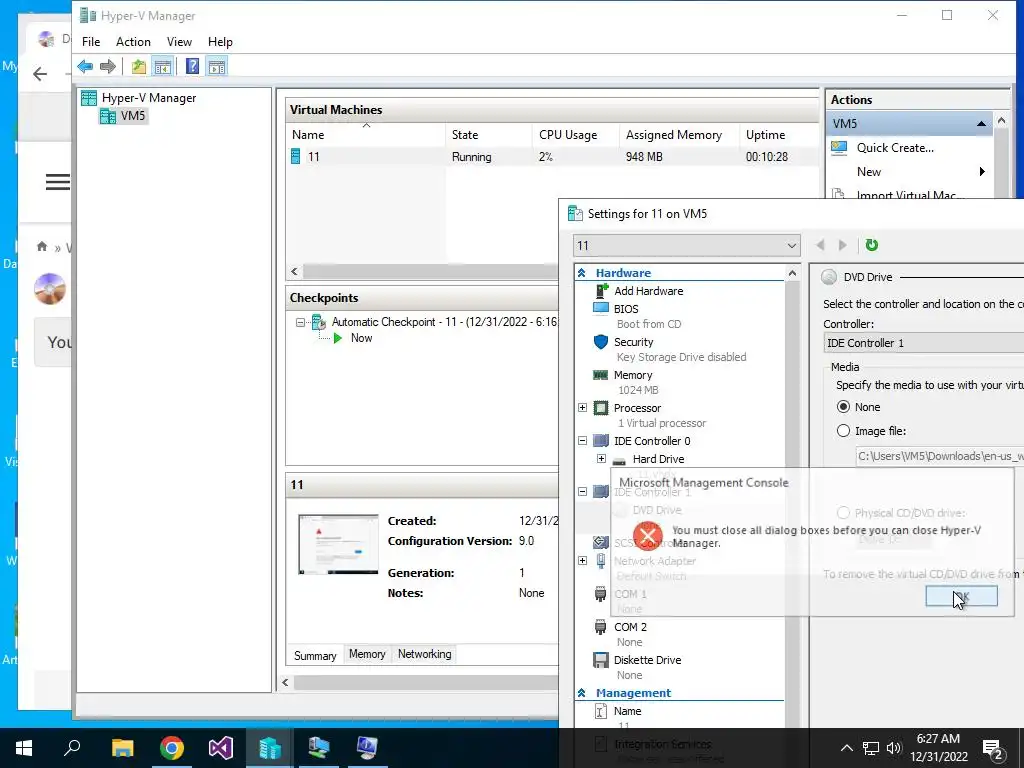Image resolution: width=1024 pixels, height=768 pixels.
Task: Open the View menu
Action: [x=179, y=42]
